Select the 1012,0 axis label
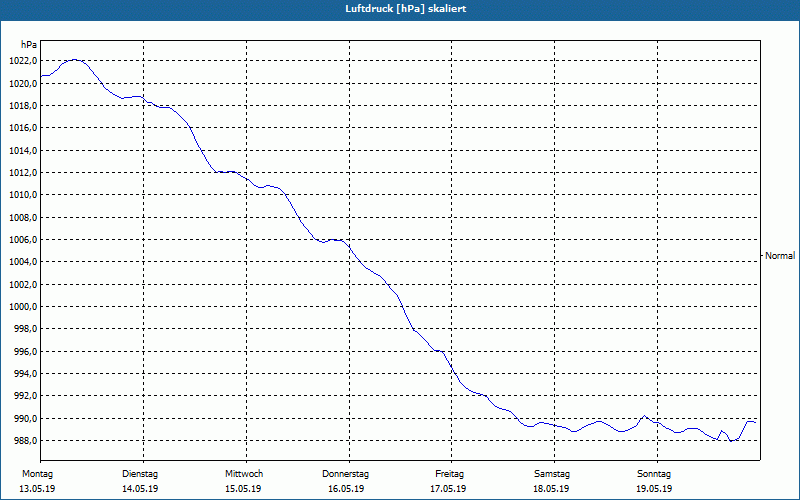 23,173
